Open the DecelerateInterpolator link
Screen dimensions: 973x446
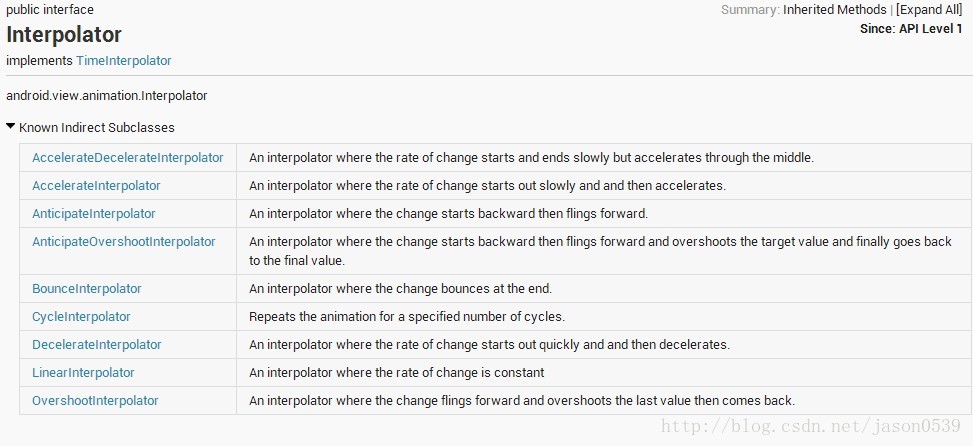97,345
